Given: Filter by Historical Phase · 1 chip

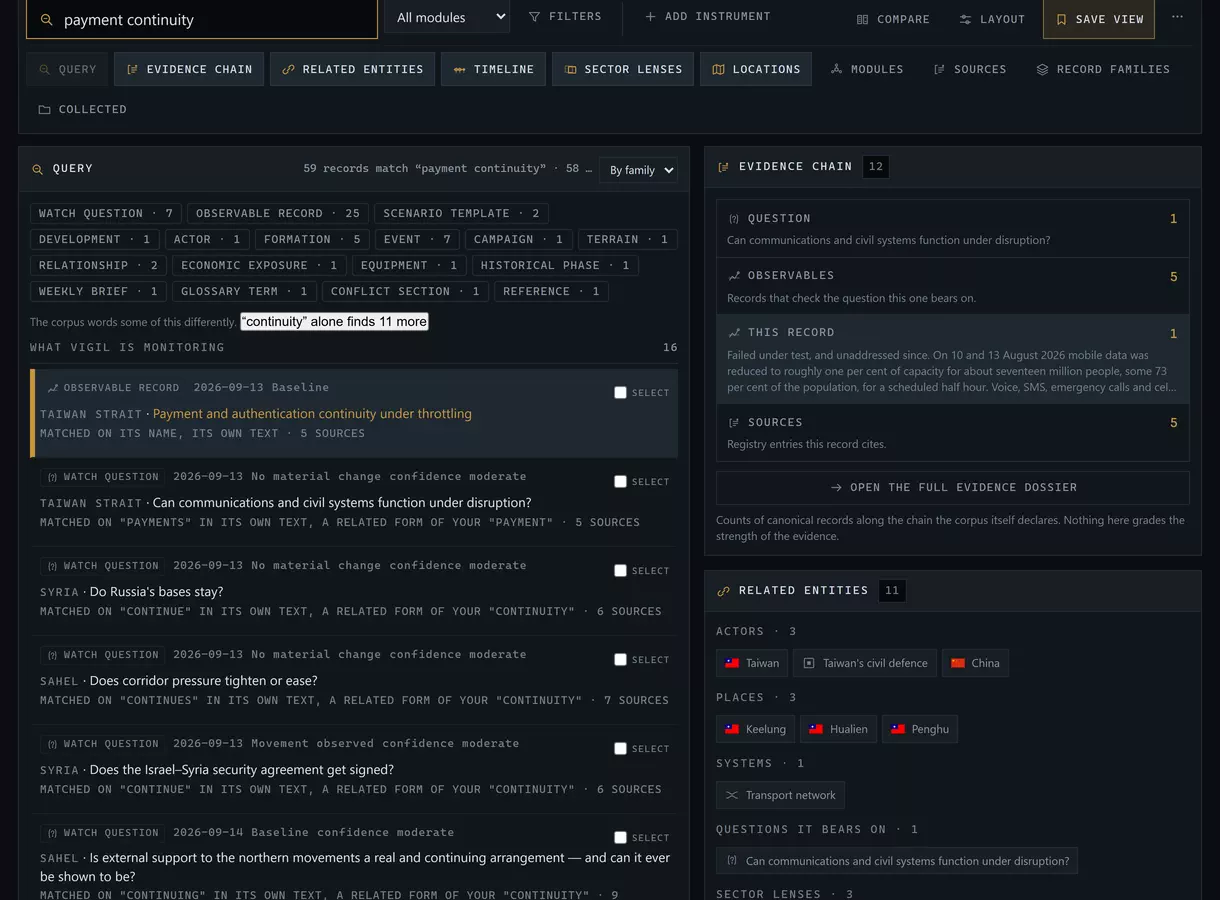Looking at the screenshot, I should click(x=555, y=265).
